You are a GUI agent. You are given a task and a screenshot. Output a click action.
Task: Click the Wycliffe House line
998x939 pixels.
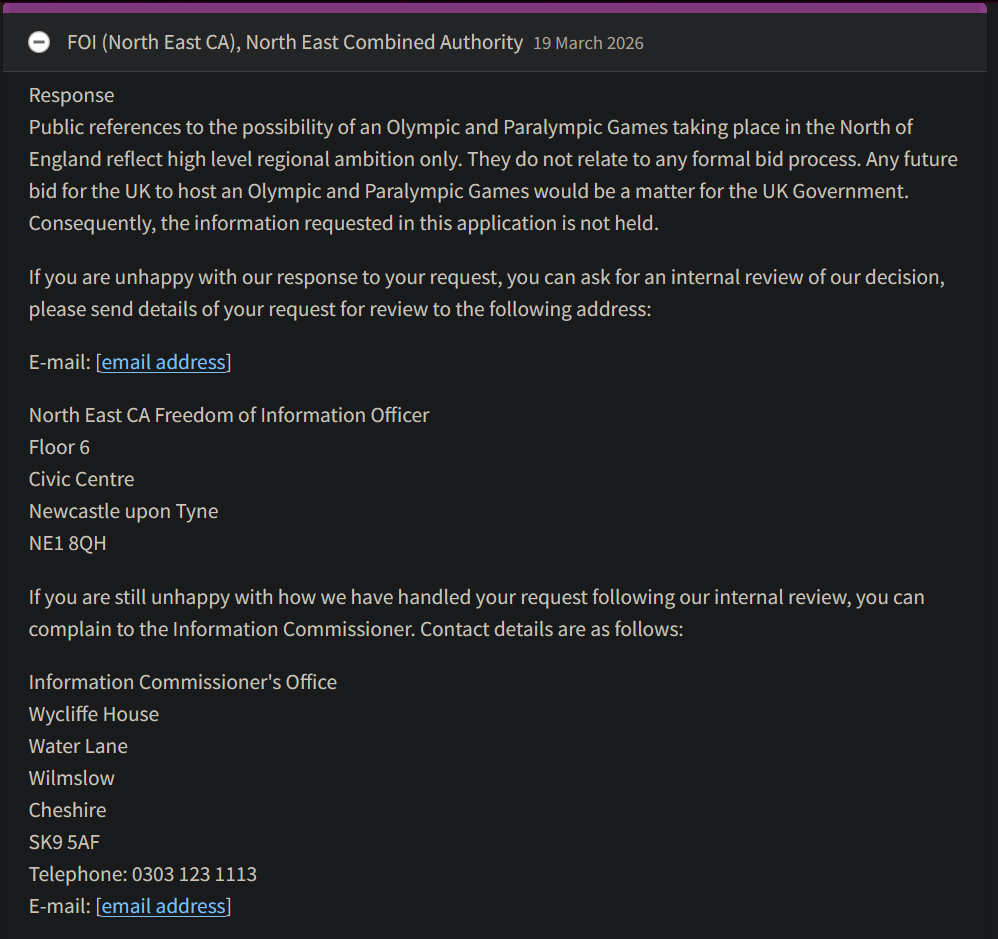94,714
